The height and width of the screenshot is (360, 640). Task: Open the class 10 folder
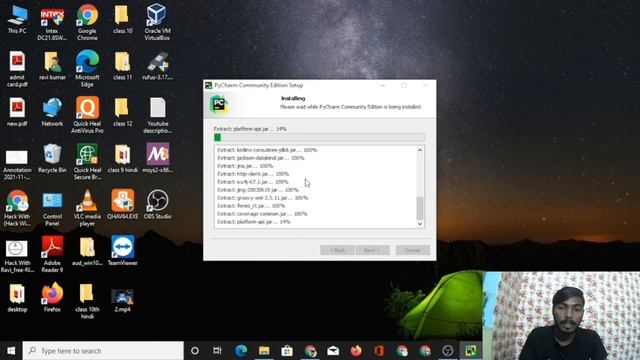pyautogui.click(x=122, y=19)
